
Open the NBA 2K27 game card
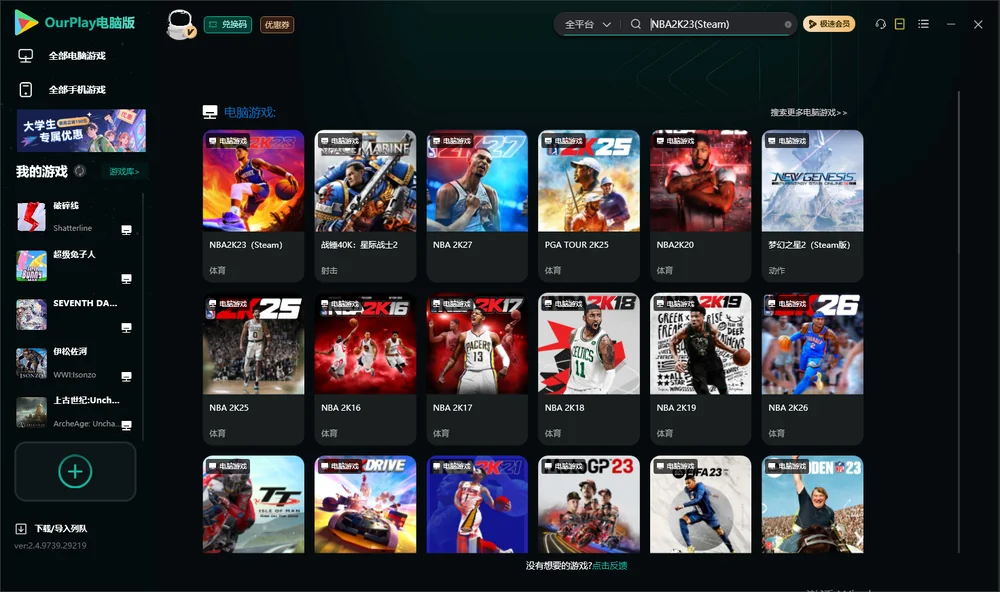[x=477, y=205]
